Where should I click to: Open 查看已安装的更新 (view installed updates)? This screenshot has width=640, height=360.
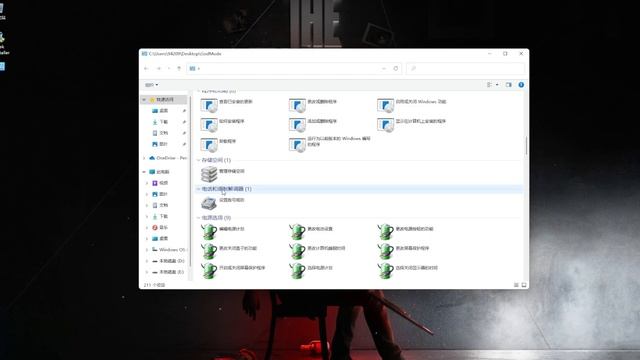[227, 105]
